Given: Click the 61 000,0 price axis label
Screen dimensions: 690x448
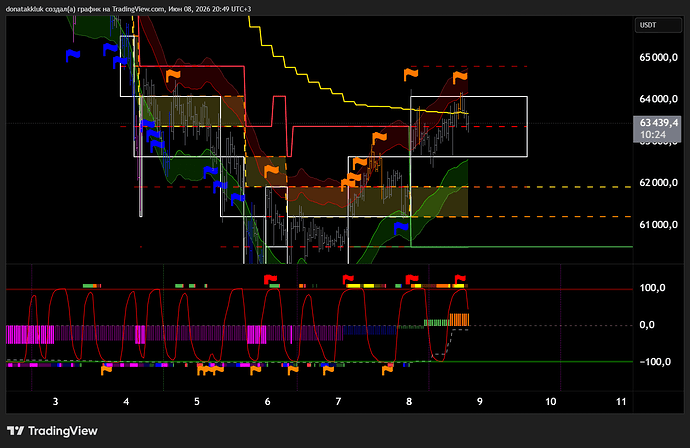Looking at the screenshot, I should pos(658,225).
